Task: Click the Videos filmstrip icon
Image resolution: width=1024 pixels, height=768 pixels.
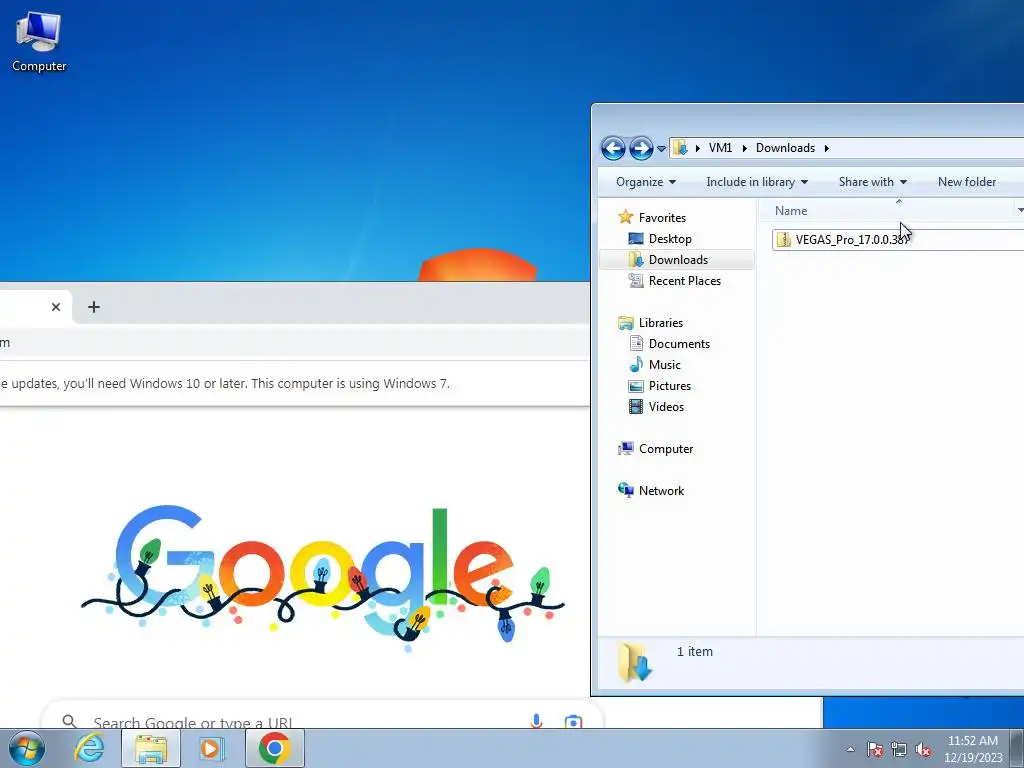Action: (635, 406)
